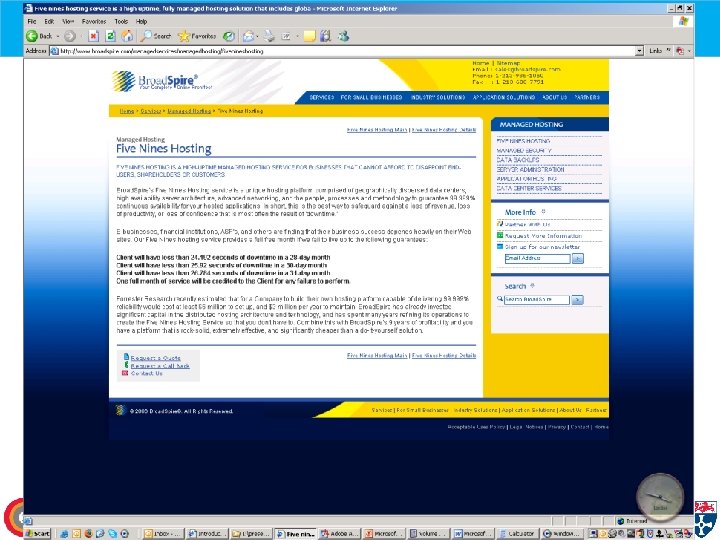Click the Services breadcrumb link
Screen dimensions: 720x540
151,111
